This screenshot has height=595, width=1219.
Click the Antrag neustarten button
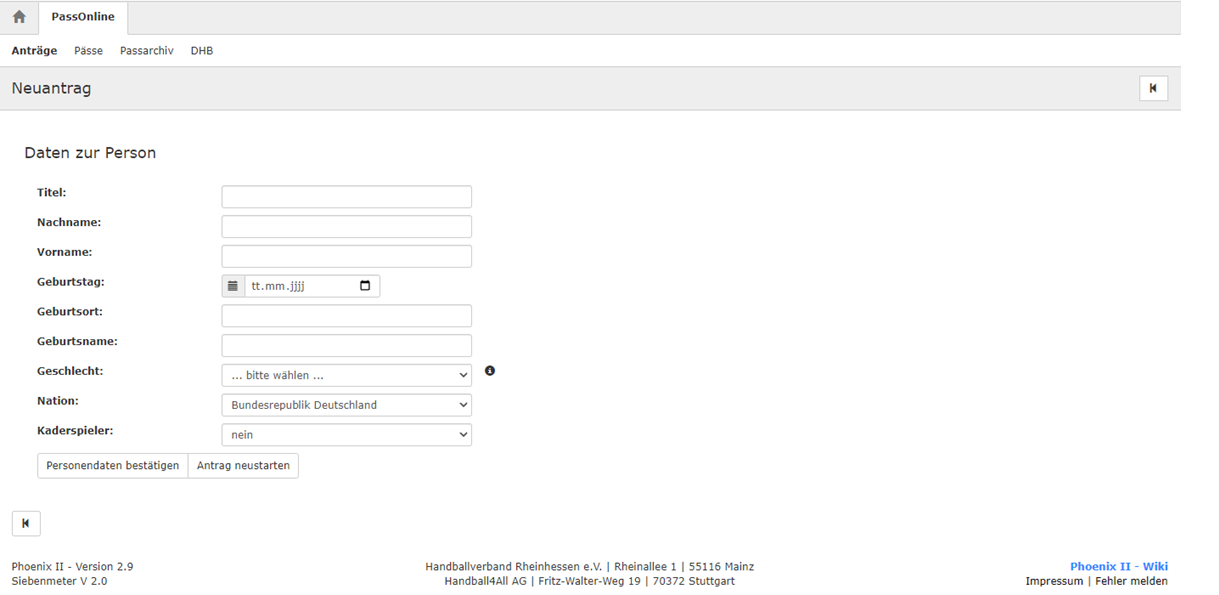[x=243, y=466]
